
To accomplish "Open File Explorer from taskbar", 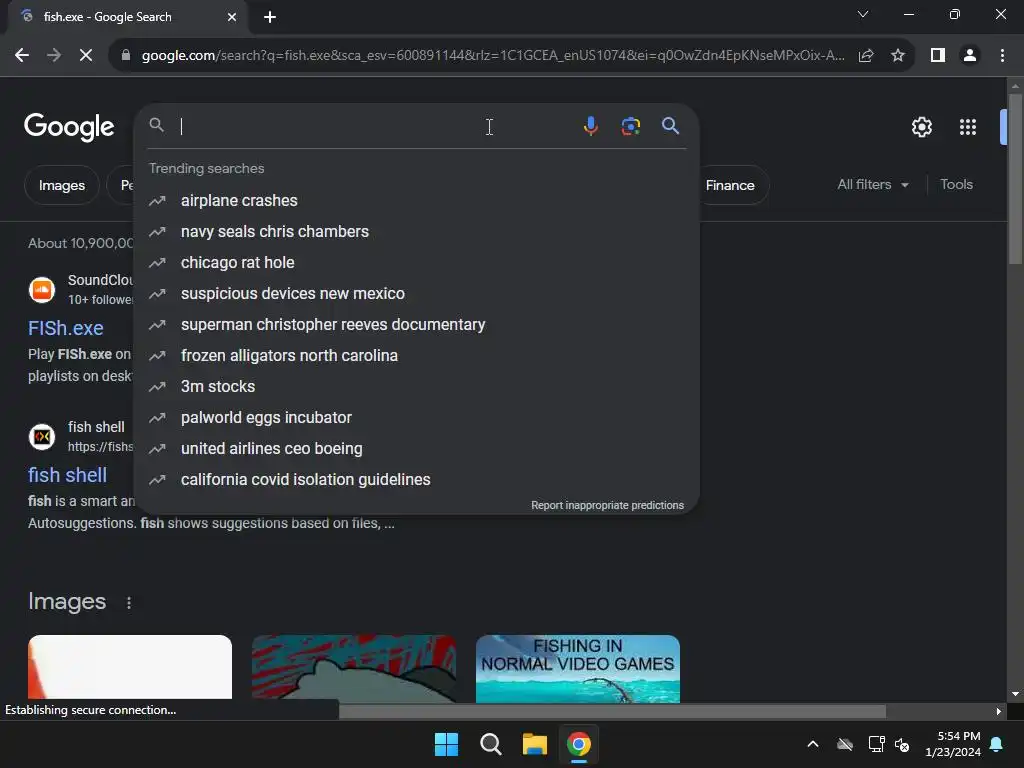I will [x=534, y=744].
